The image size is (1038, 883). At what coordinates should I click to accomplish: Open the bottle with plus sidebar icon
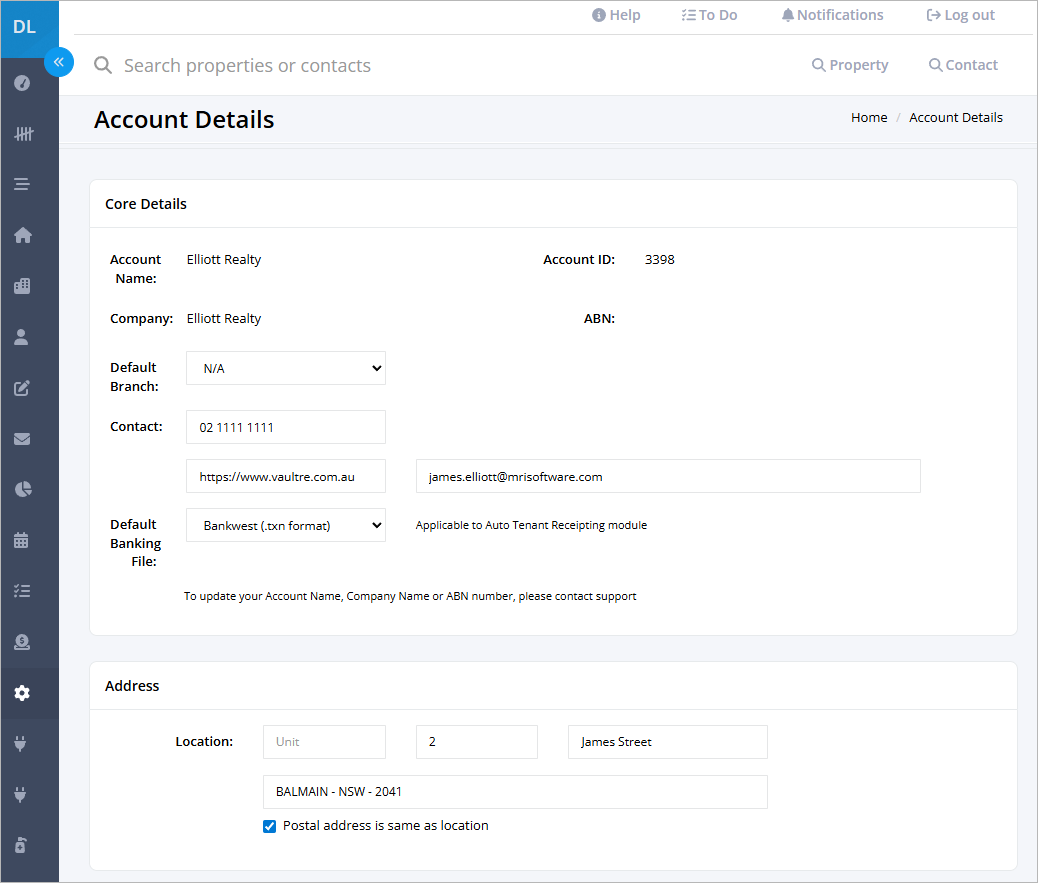pos(21,845)
